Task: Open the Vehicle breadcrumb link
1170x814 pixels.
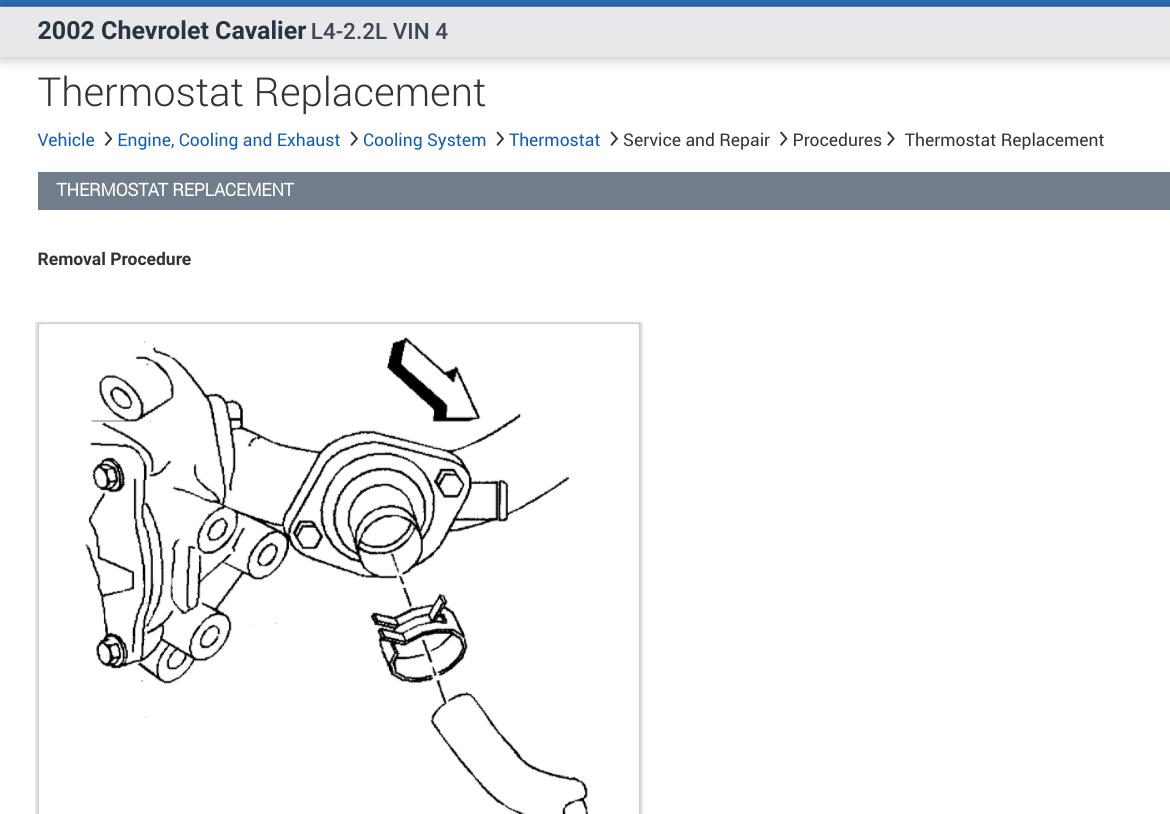Action: [x=66, y=140]
